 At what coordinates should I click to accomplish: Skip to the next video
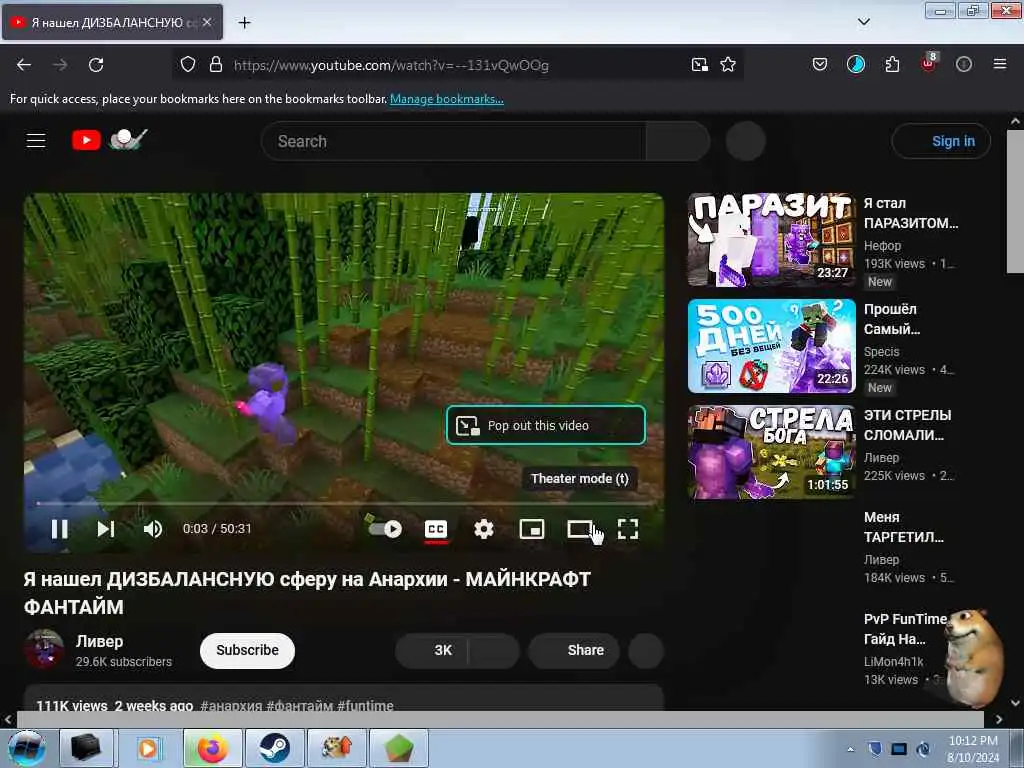(106, 529)
